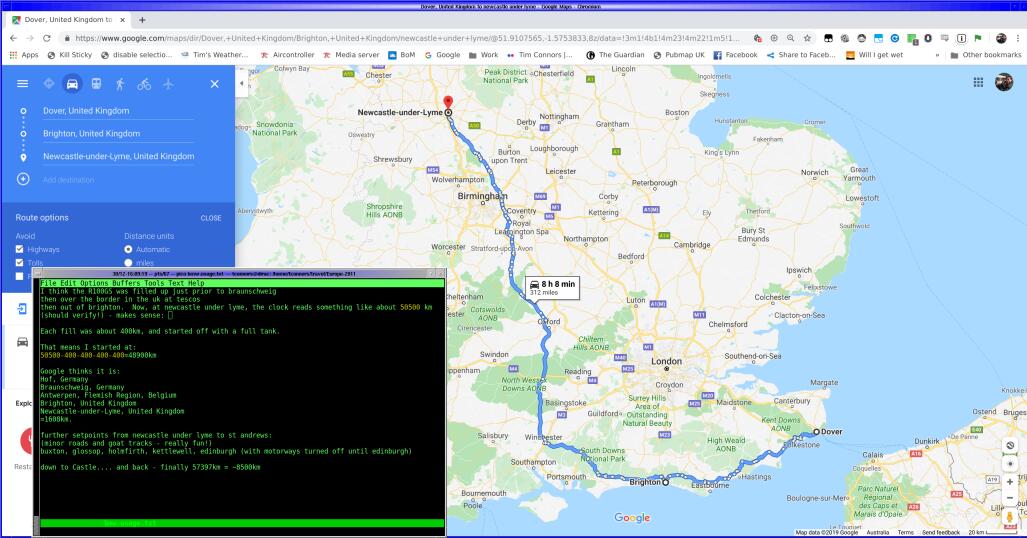
Task: Select the Cycling travel mode
Action: pyautogui.click(x=144, y=84)
